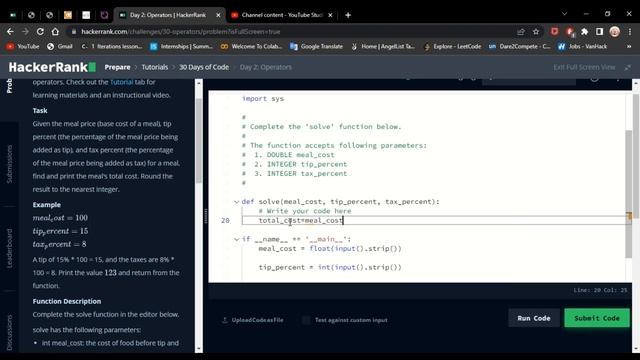Open the Dare2Compete bookmark
The image size is (640, 360).
(519, 47)
